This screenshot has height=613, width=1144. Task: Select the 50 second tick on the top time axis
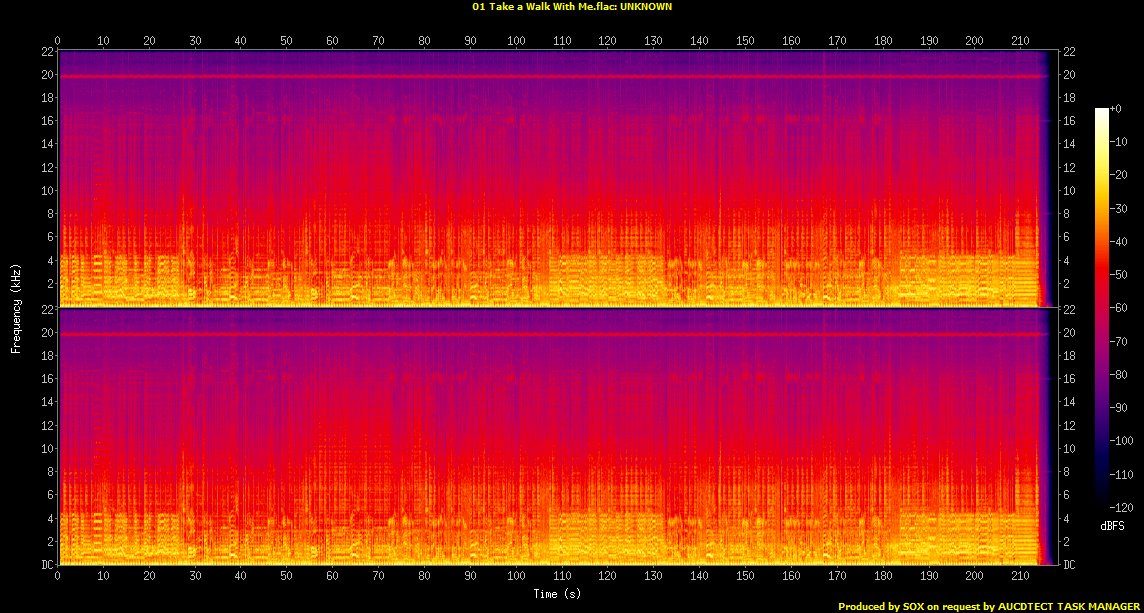287,40
